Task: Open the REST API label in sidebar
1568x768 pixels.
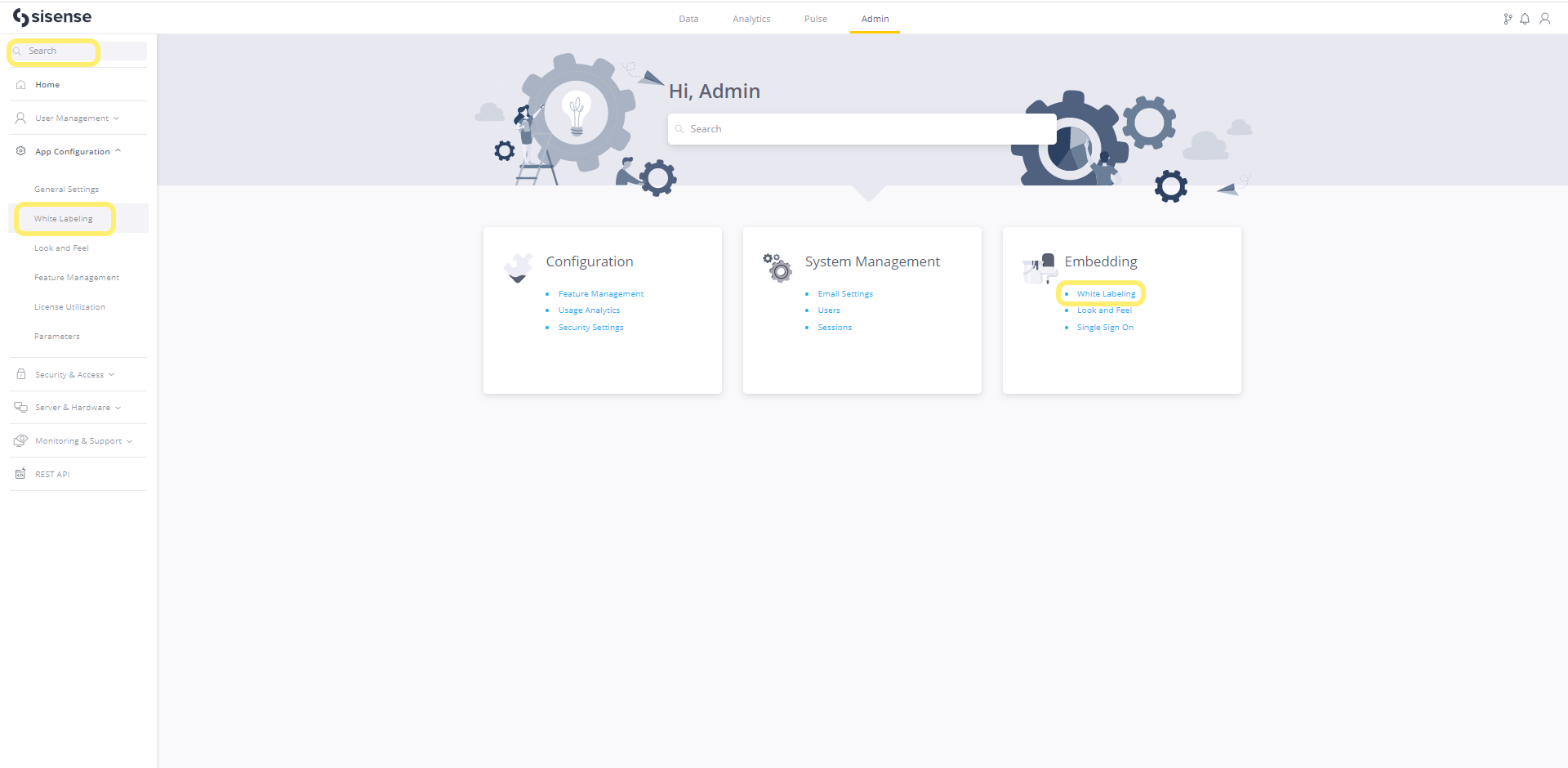Action: click(x=52, y=474)
